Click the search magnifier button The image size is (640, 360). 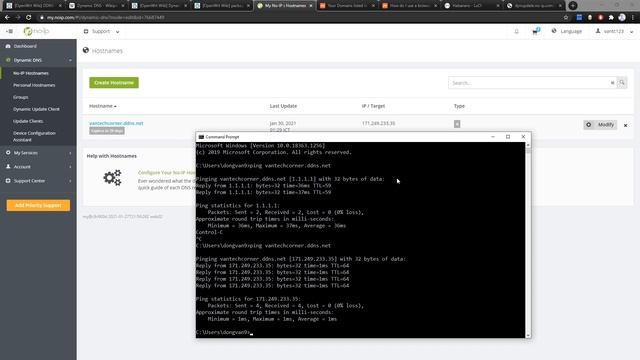(x=622, y=83)
